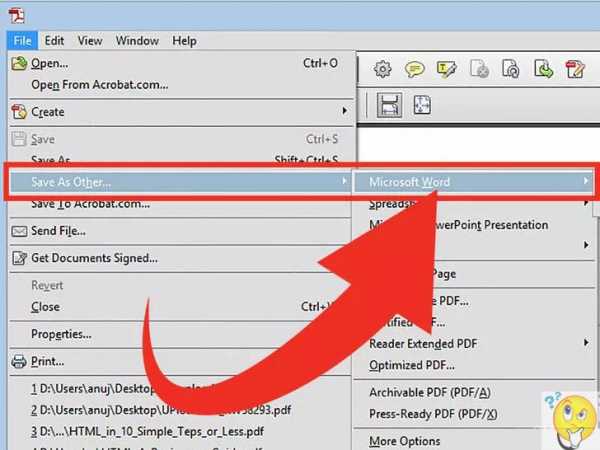Open the Window menu

click(x=137, y=41)
